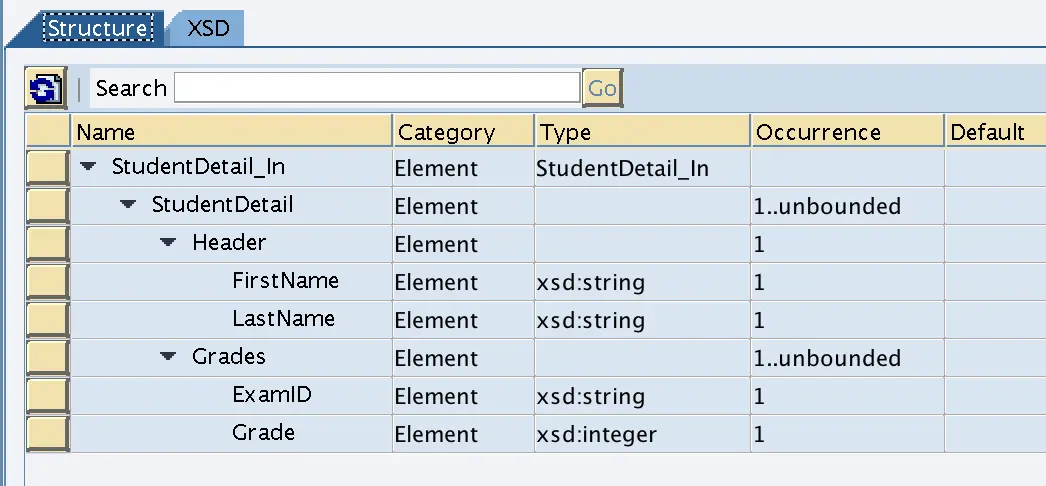Click the refresh icon beside Search
This screenshot has height=486, width=1046.
45,88
